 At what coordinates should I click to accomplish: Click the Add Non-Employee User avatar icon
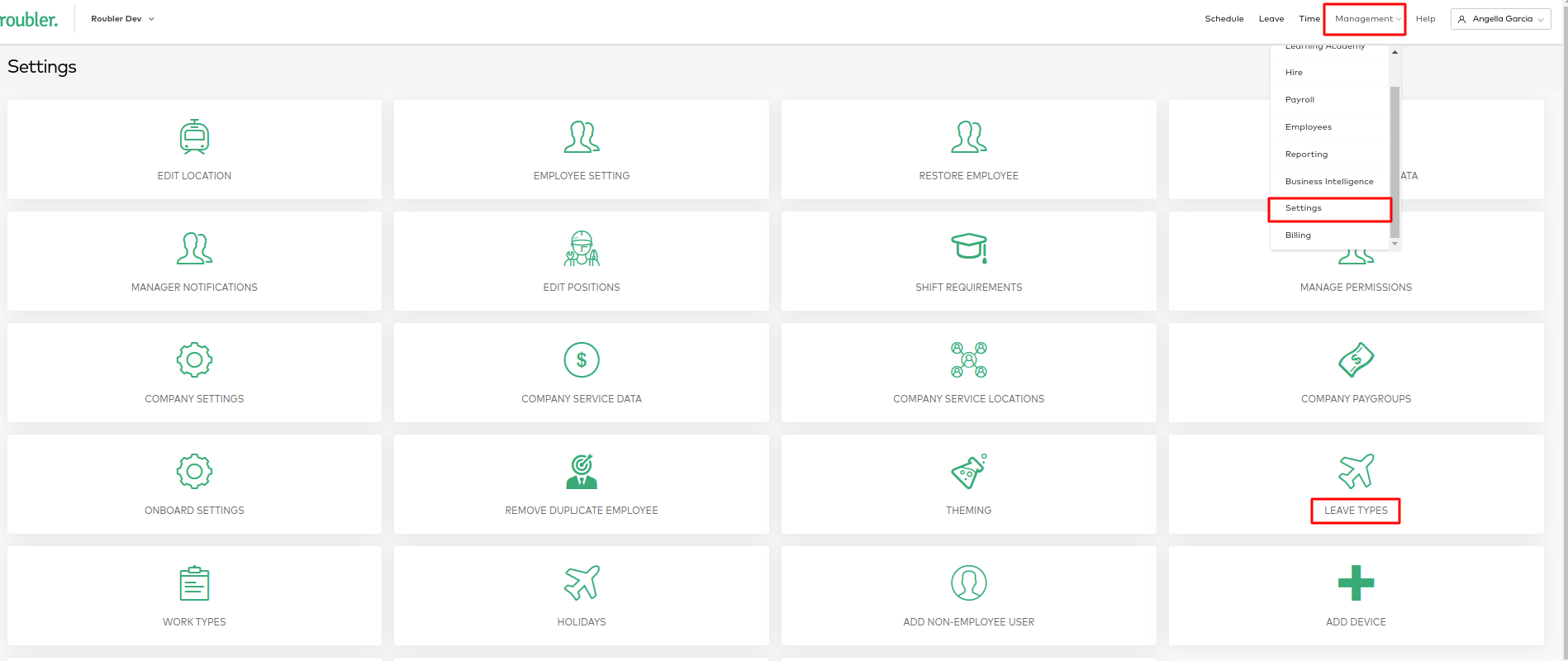[969, 583]
